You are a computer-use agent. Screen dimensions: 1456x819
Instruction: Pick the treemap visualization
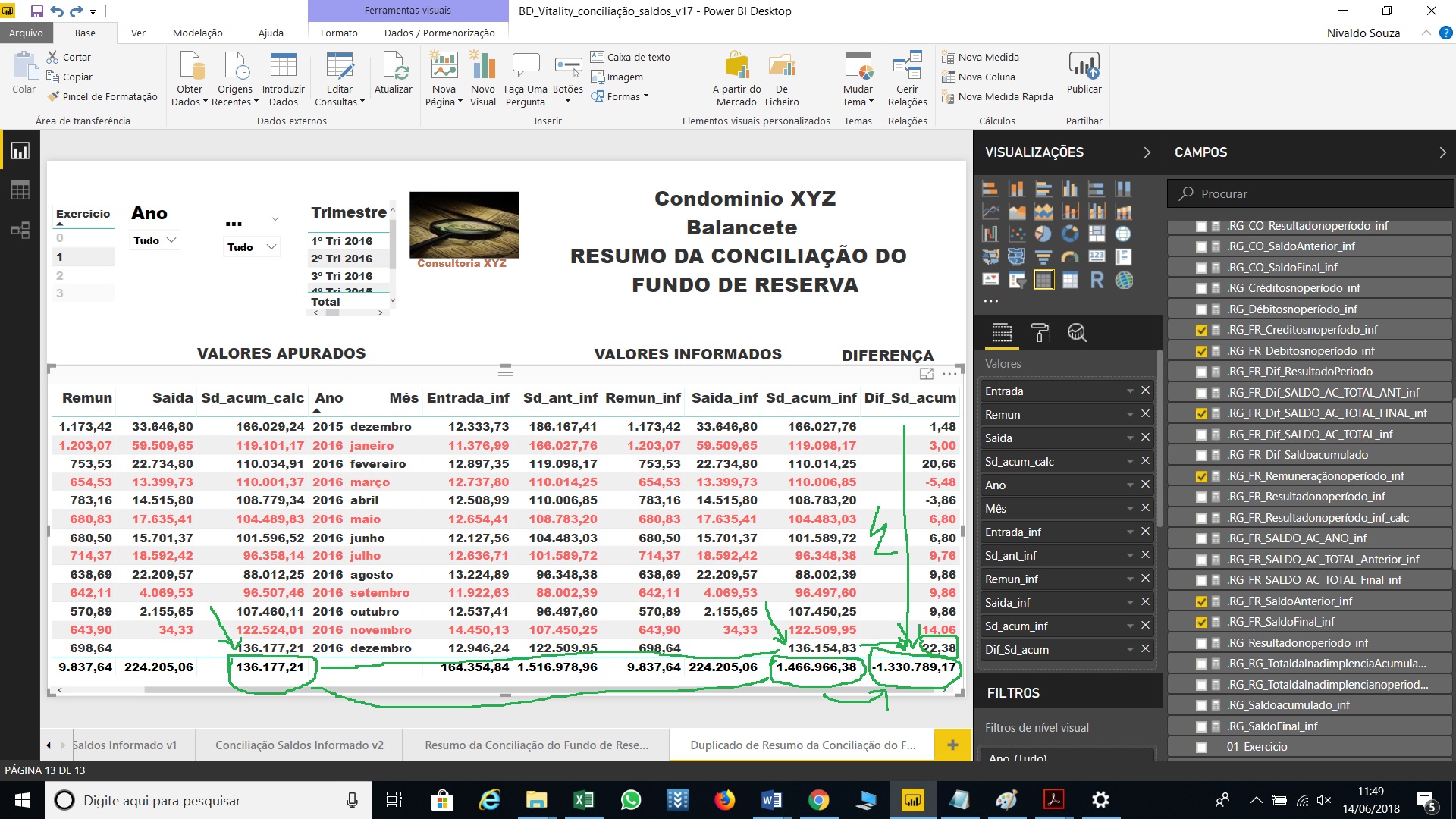[x=1097, y=234]
